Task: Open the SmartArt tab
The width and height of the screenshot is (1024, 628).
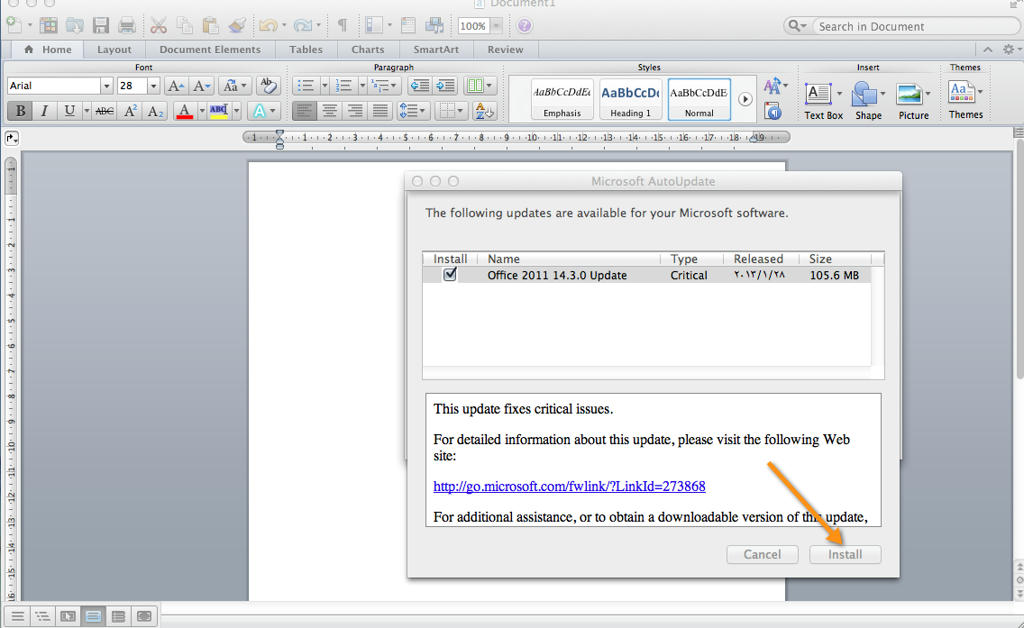Action: tap(436, 50)
